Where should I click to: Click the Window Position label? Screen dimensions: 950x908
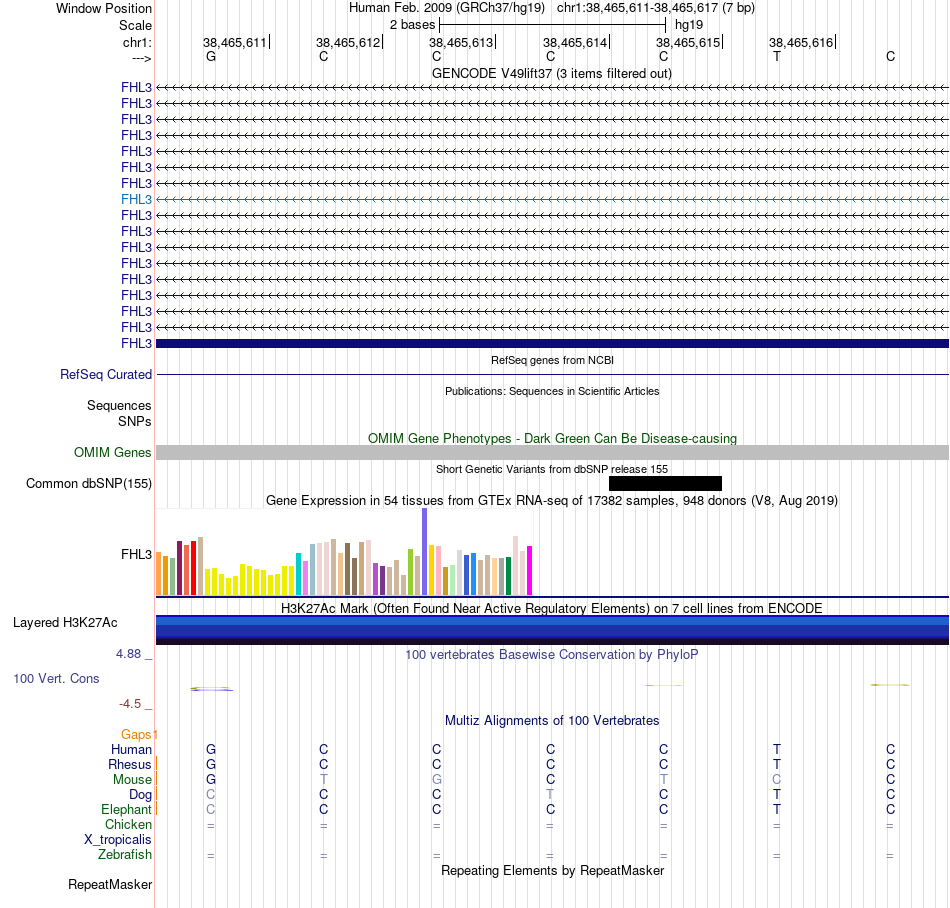[x=104, y=8]
